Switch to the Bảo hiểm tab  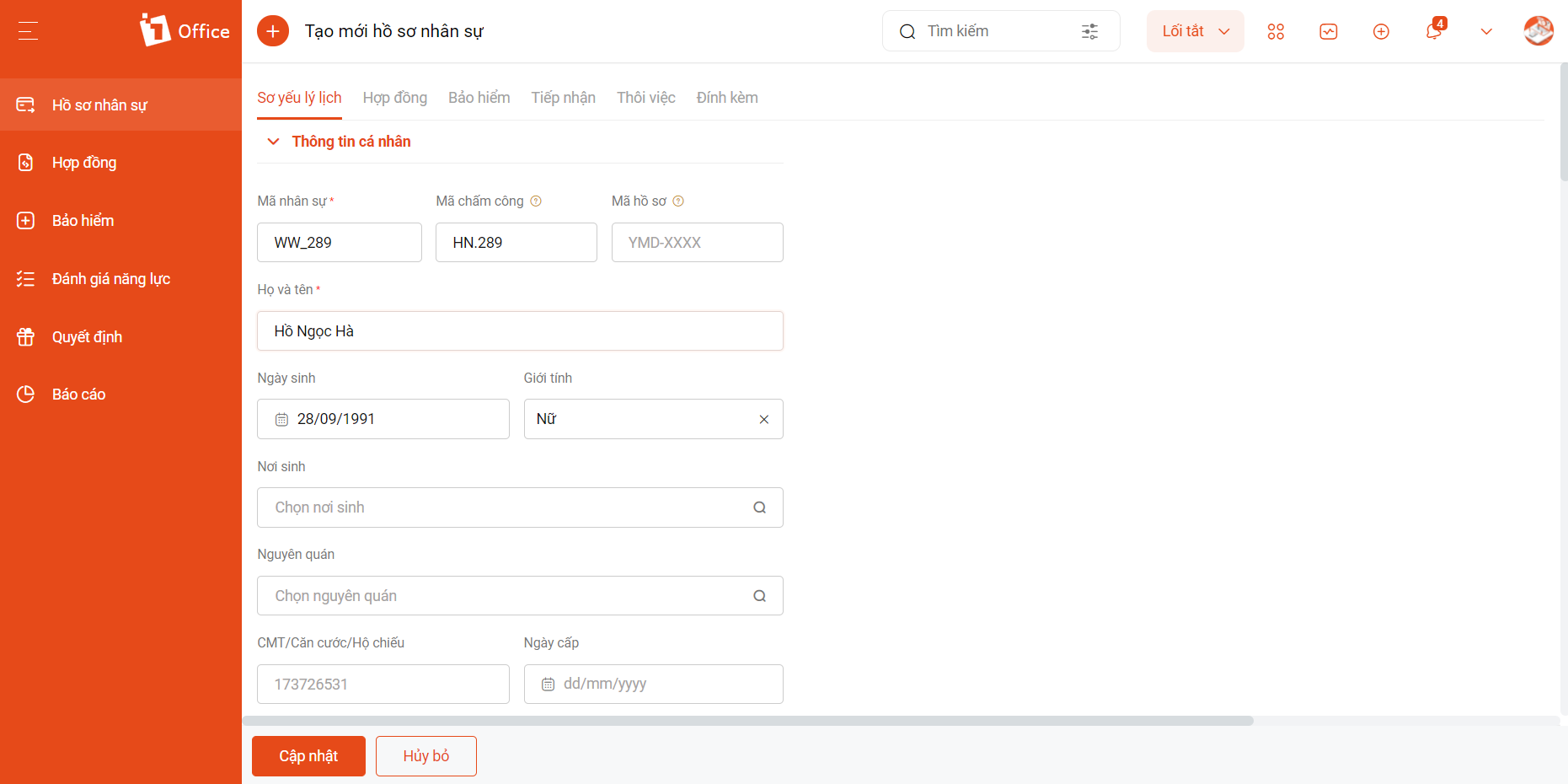click(479, 98)
